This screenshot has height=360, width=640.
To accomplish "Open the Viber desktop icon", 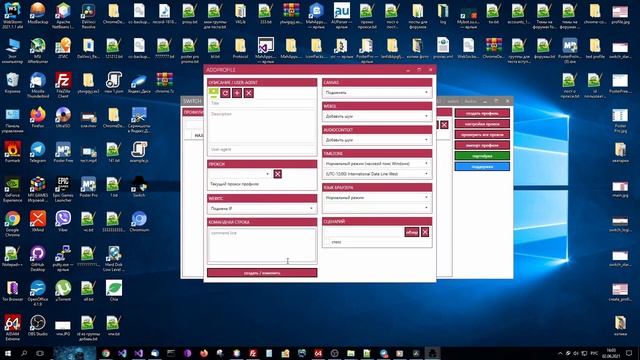I will pyautogui.click(x=63, y=222).
